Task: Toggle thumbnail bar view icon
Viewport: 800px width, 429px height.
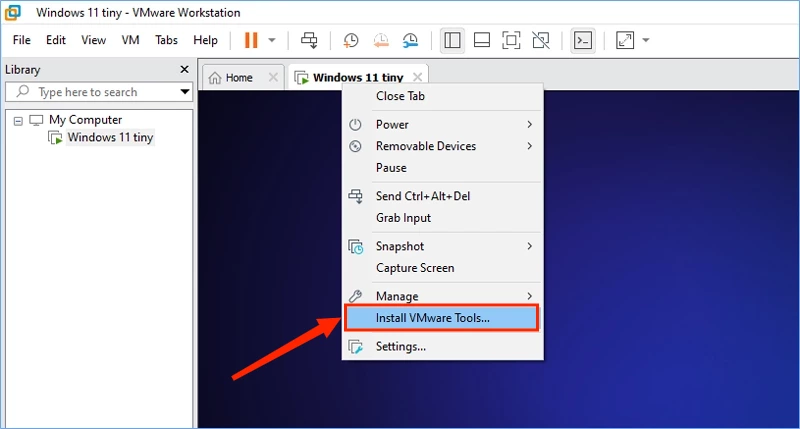Action: [x=482, y=40]
